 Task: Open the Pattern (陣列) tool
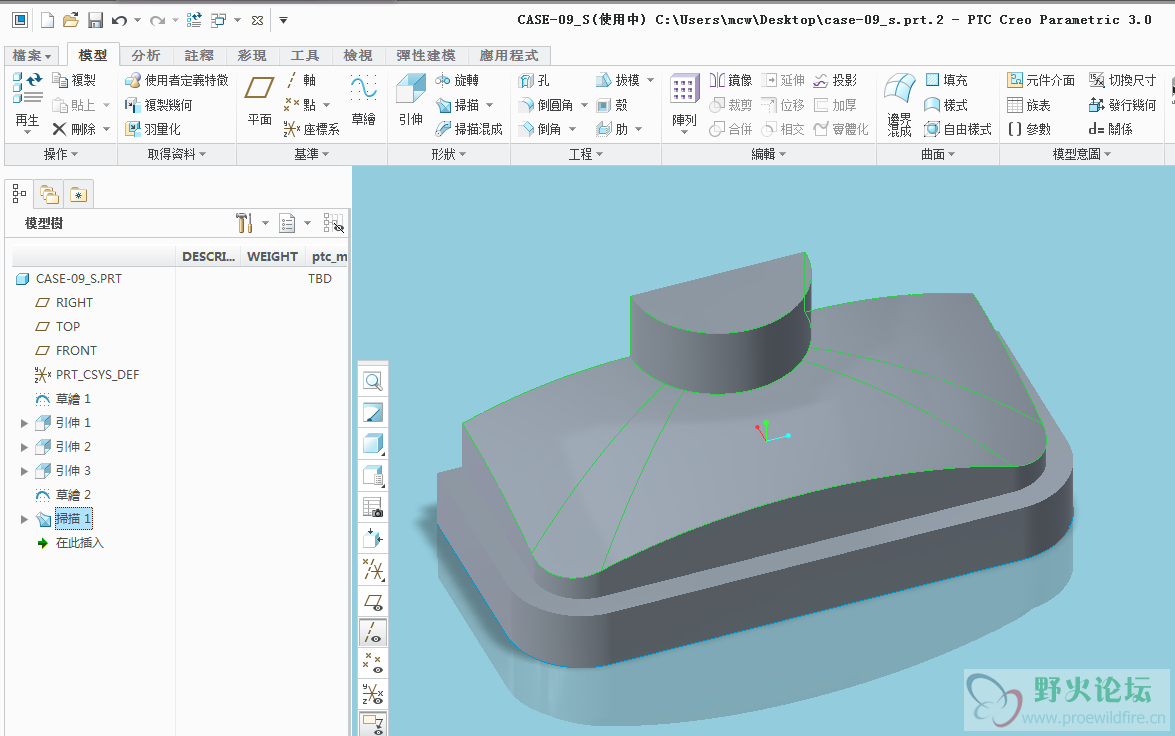coord(683,100)
